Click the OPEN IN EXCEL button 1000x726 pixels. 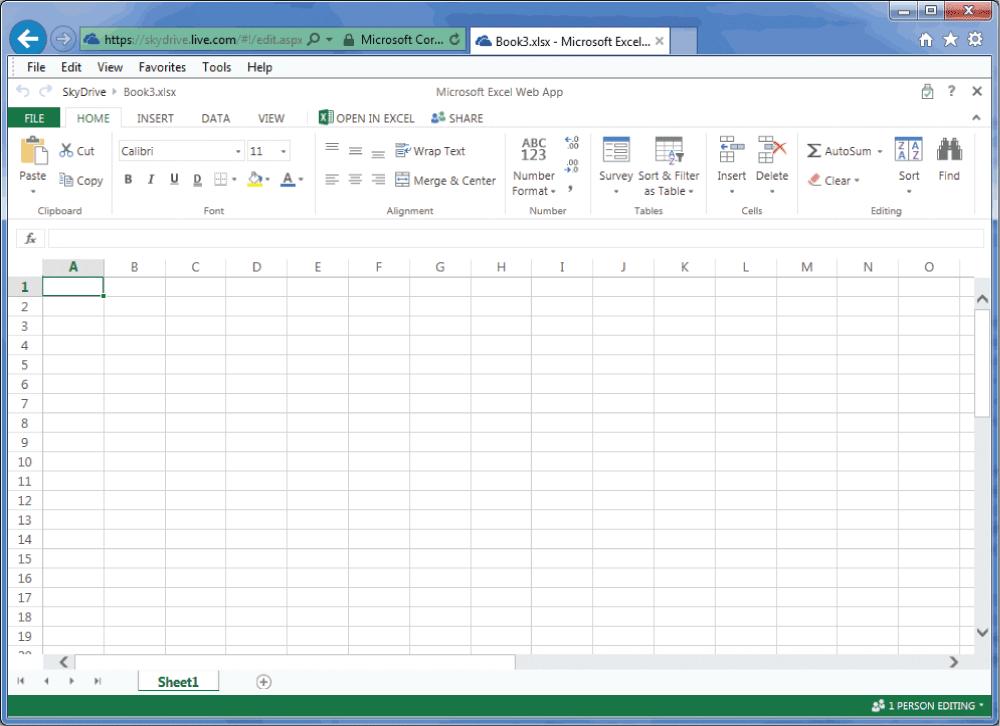coord(367,117)
